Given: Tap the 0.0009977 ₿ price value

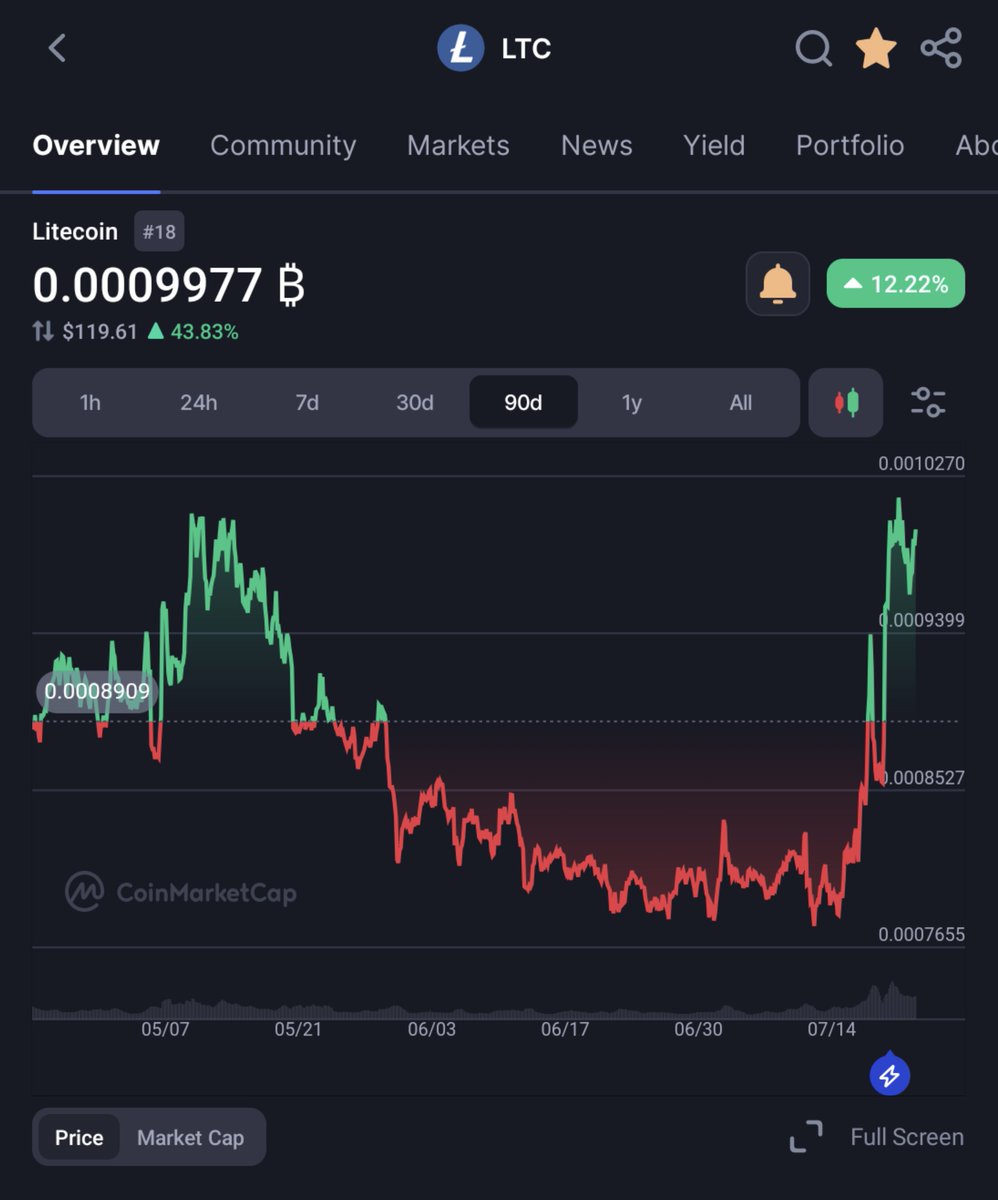Looking at the screenshot, I should coord(168,286).
